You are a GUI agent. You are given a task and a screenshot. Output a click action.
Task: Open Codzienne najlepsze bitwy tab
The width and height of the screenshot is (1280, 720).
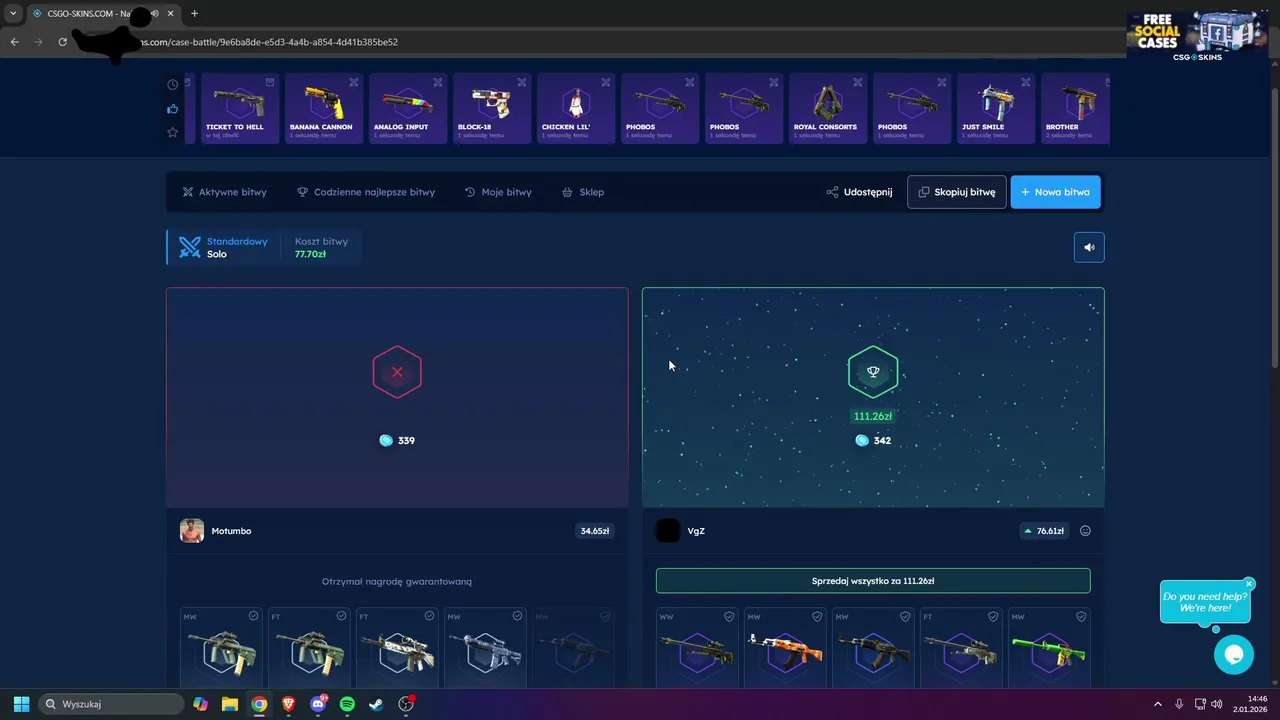point(366,192)
